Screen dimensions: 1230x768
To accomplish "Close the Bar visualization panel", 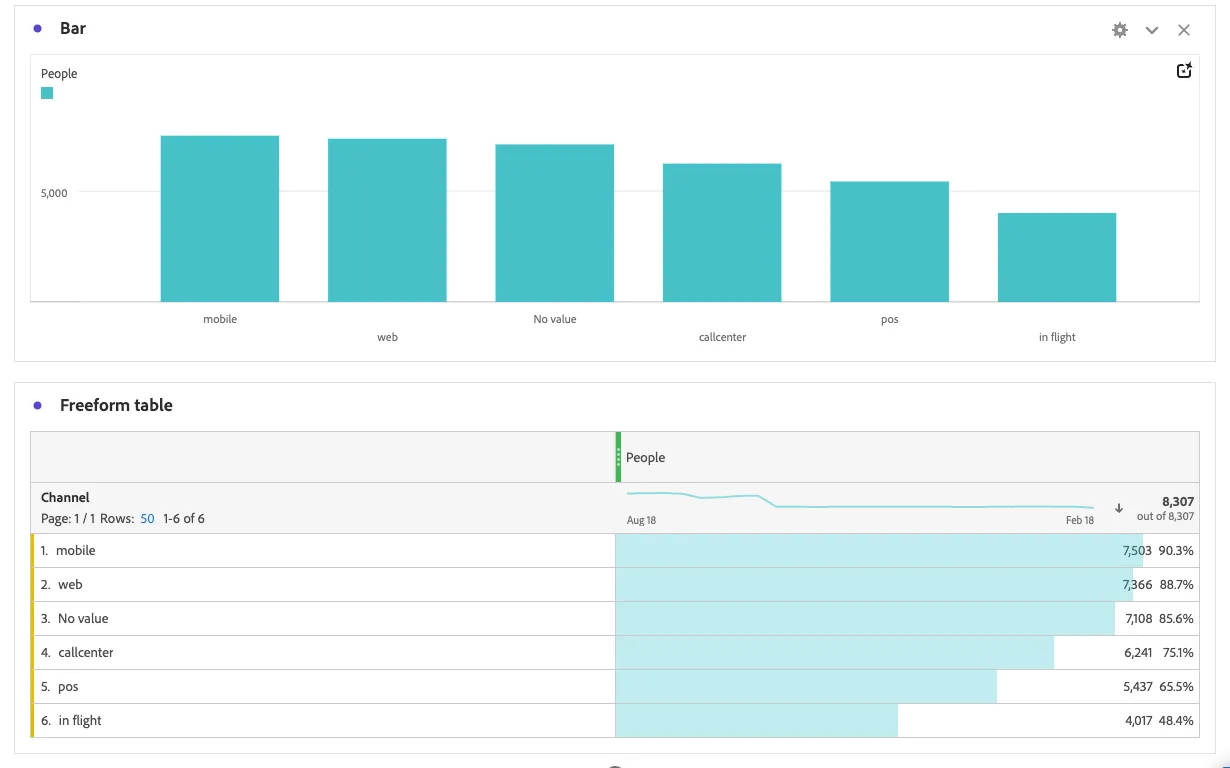I will click(1184, 30).
